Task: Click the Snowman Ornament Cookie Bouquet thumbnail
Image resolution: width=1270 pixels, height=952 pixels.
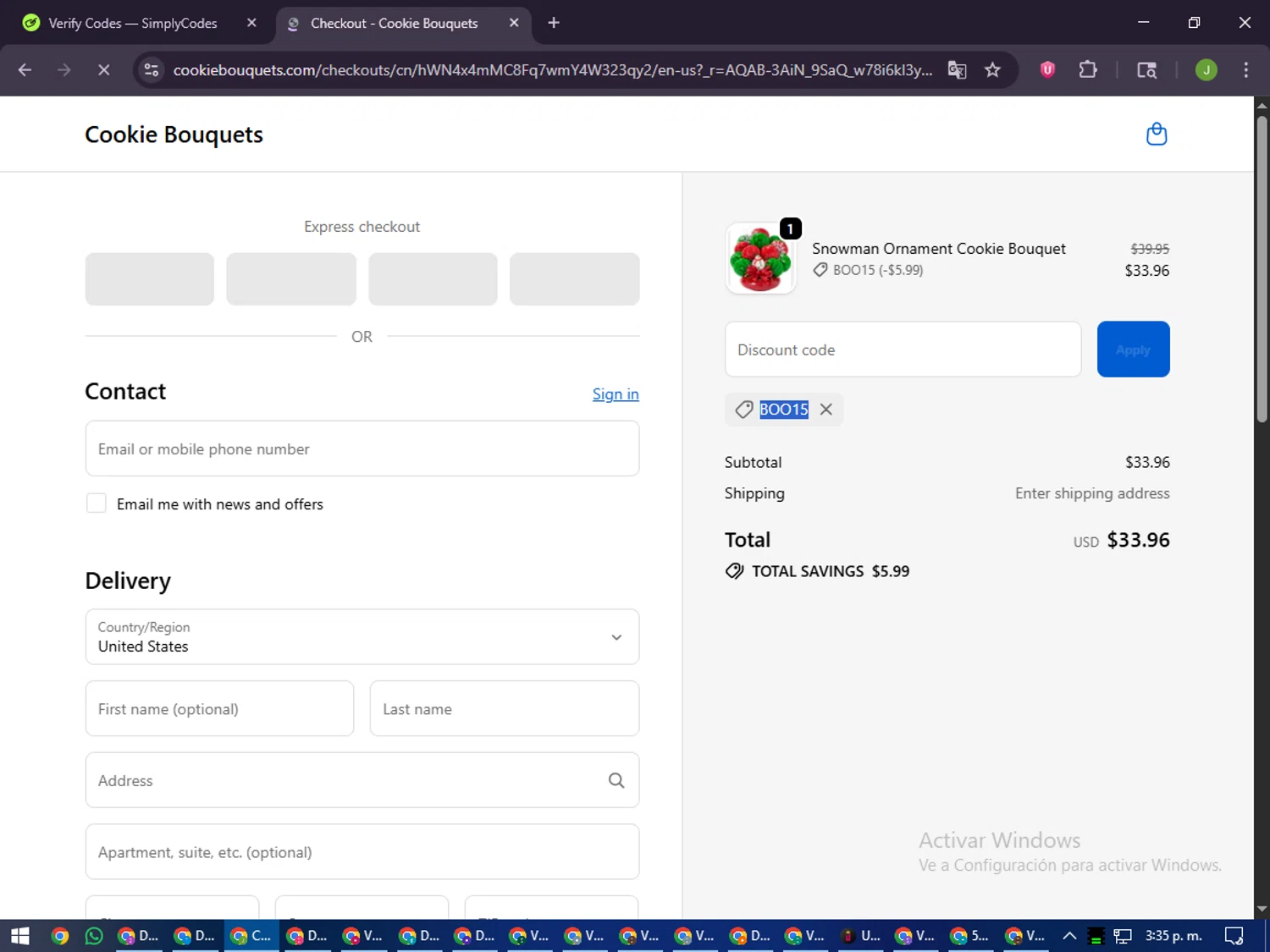Action: pos(760,259)
